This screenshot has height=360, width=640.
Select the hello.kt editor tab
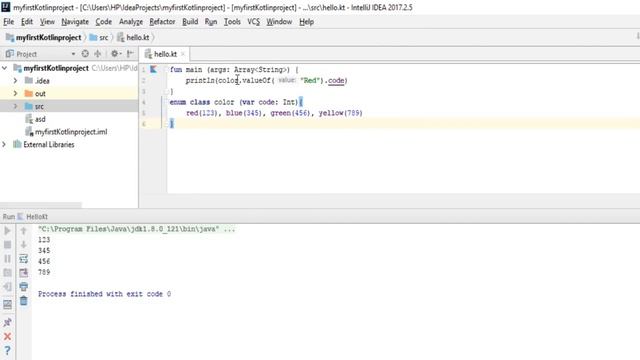pyautogui.click(x=165, y=54)
